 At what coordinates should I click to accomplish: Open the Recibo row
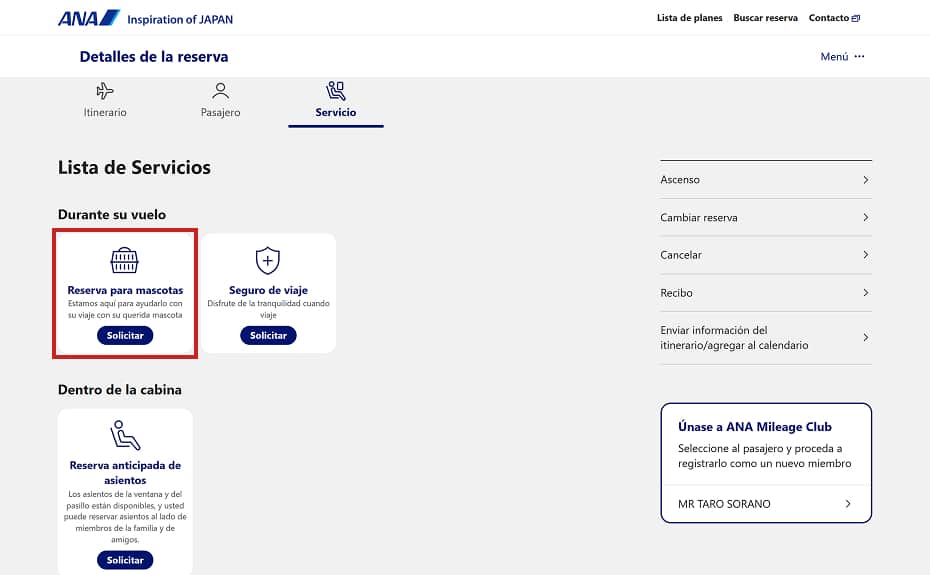765,293
